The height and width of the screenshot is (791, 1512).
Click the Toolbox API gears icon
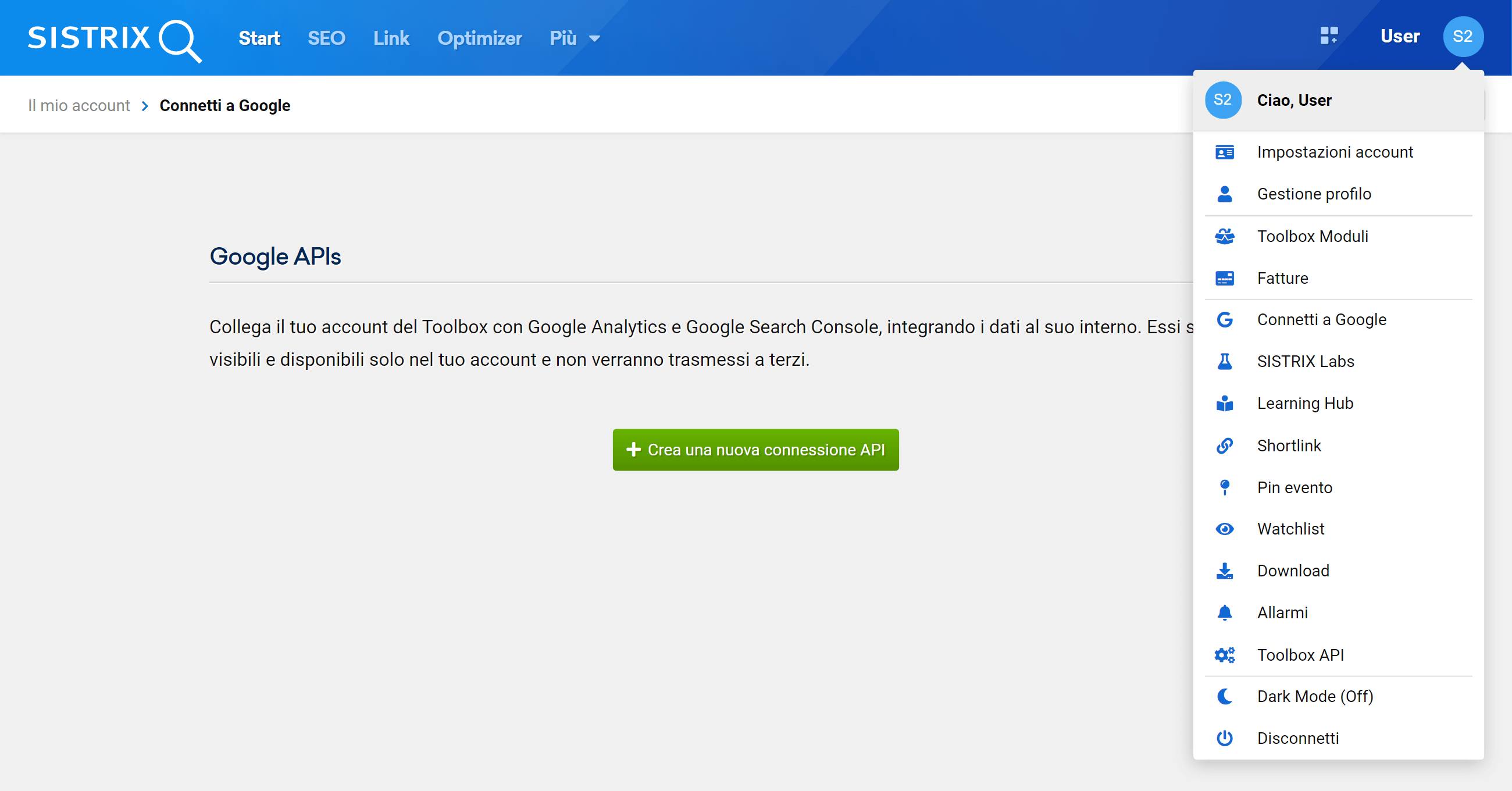pos(1224,655)
